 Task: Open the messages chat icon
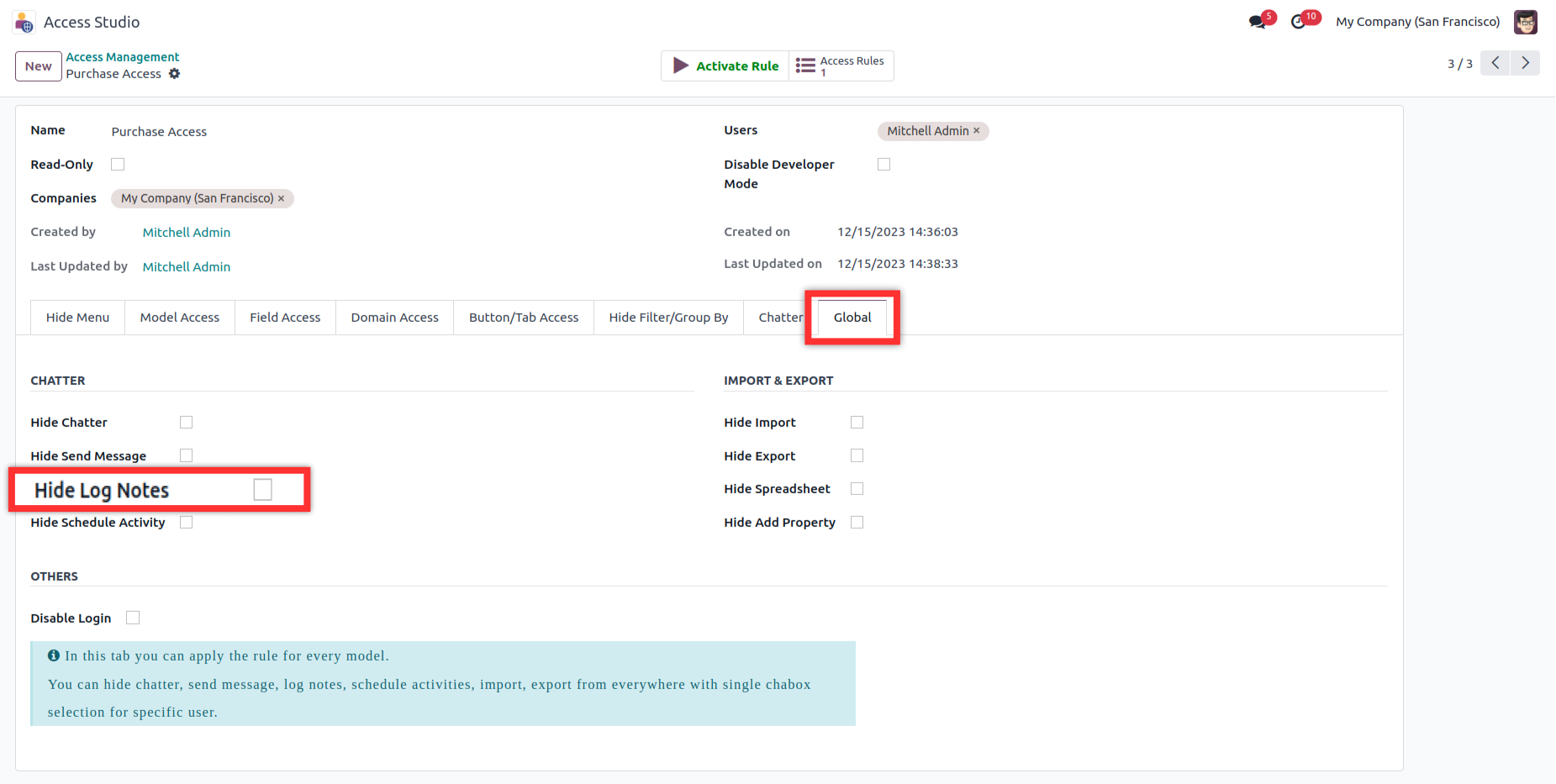(1258, 22)
